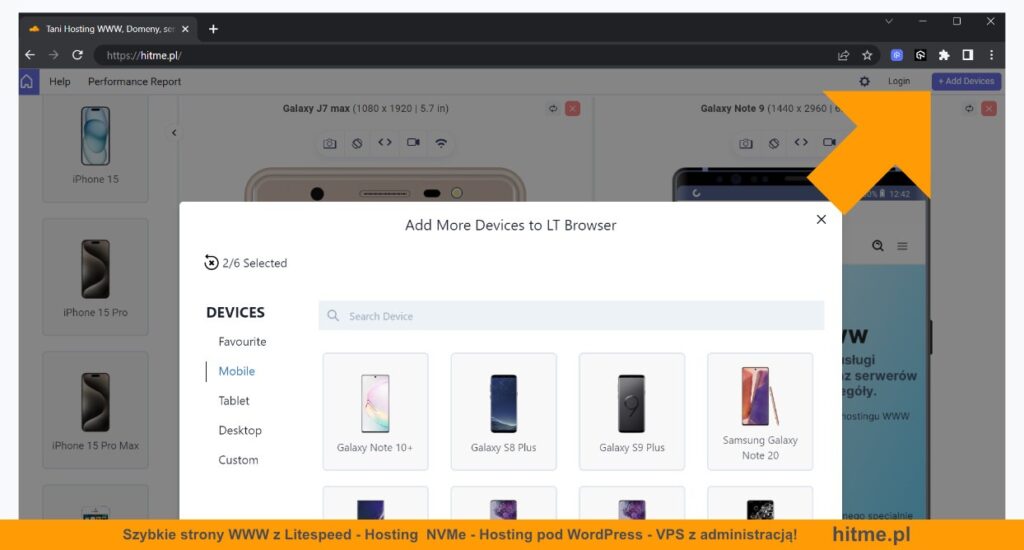Choose iPhone 15 Pro in sidebar

coord(95,277)
